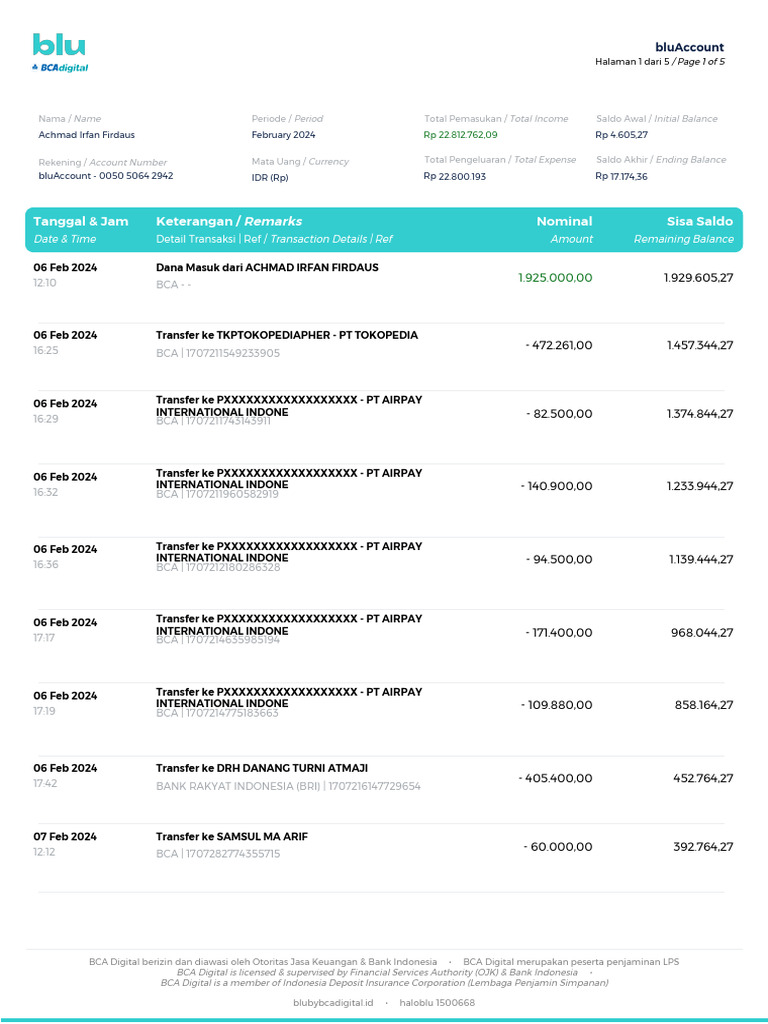Select the AIRPAY transfer at 17:17
Image resolution: width=768 pixels, height=1024 pixels.
[289, 624]
